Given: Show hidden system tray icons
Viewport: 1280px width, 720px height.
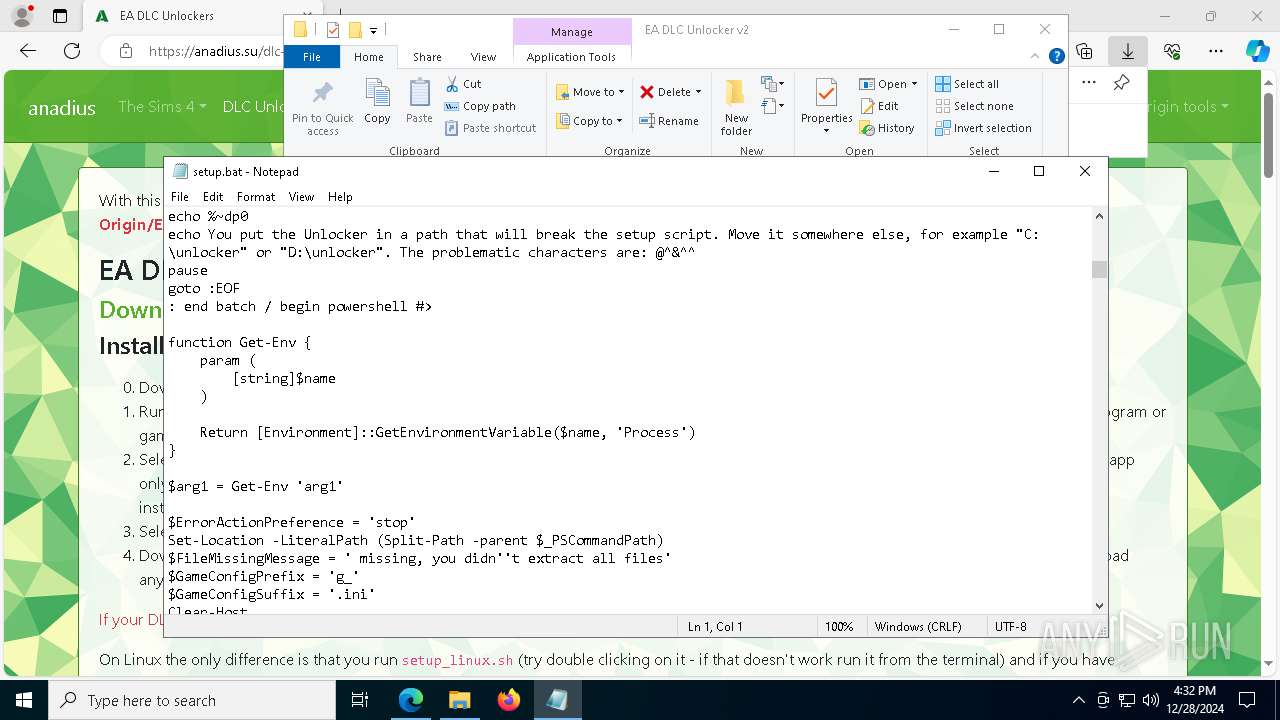Looking at the screenshot, I should click(1078, 700).
